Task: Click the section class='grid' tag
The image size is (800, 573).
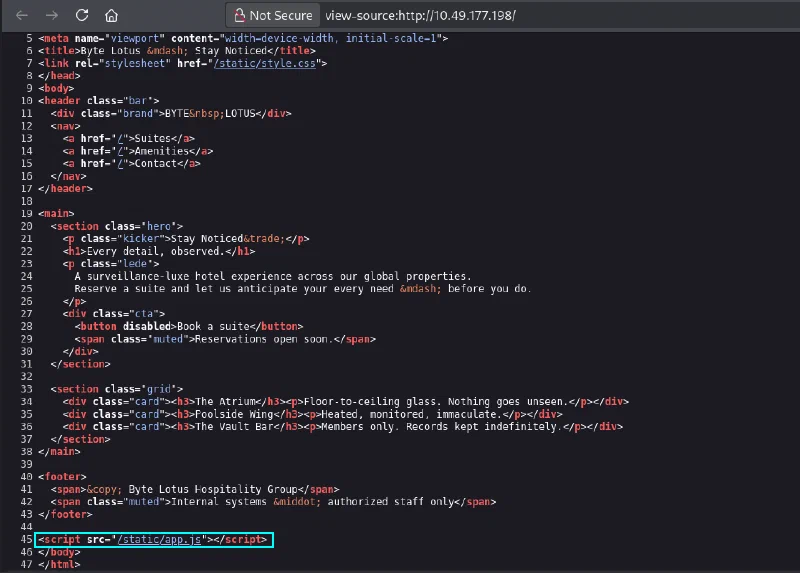Action: point(116,389)
